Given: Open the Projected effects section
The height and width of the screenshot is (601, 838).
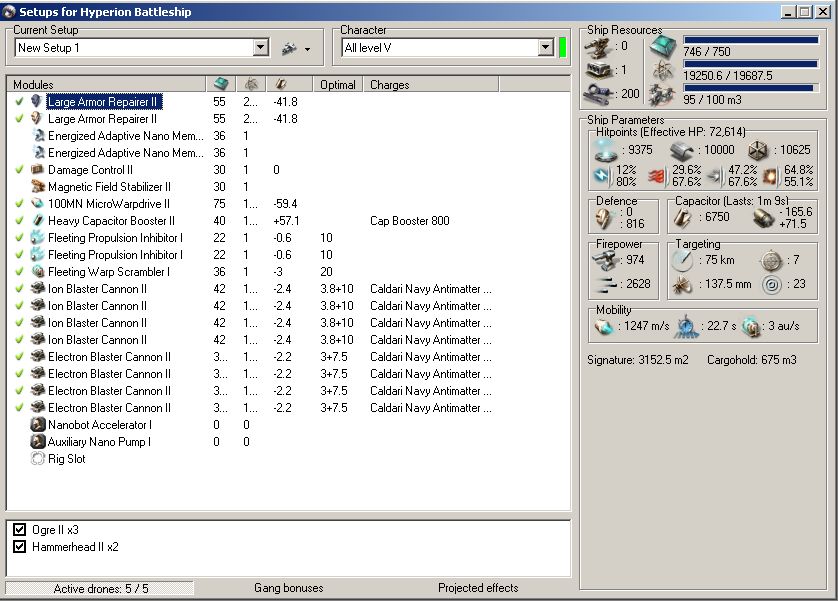Looking at the screenshot, I should [478, 588].
